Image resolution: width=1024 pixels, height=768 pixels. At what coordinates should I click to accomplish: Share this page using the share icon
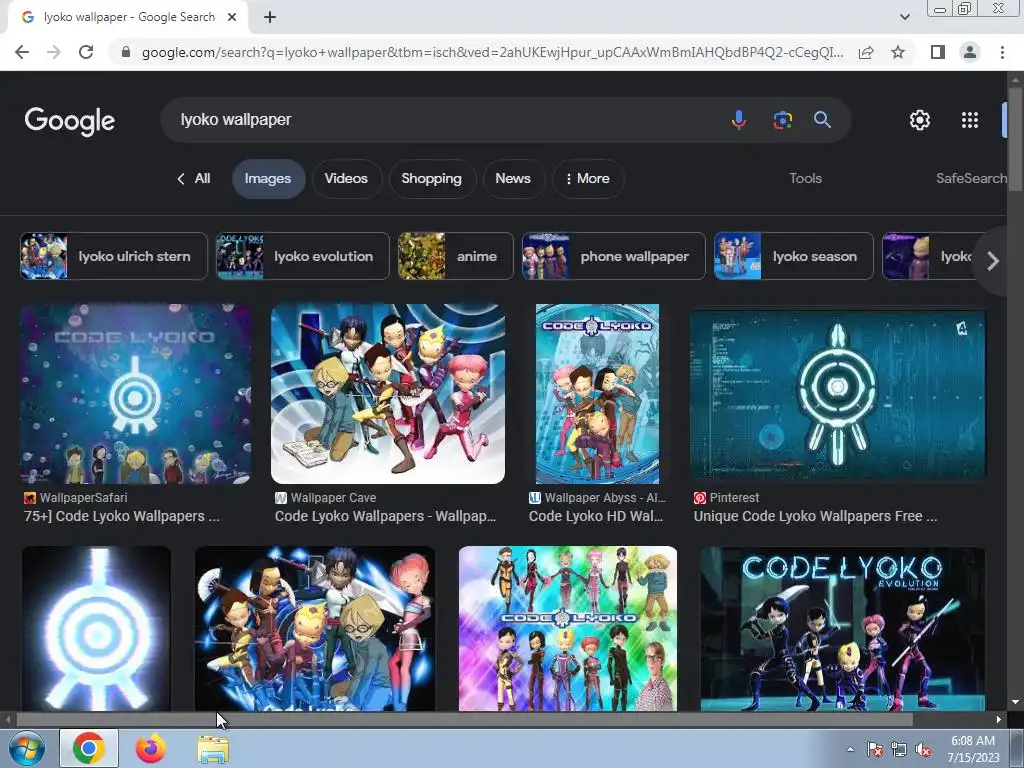[866, 52]
